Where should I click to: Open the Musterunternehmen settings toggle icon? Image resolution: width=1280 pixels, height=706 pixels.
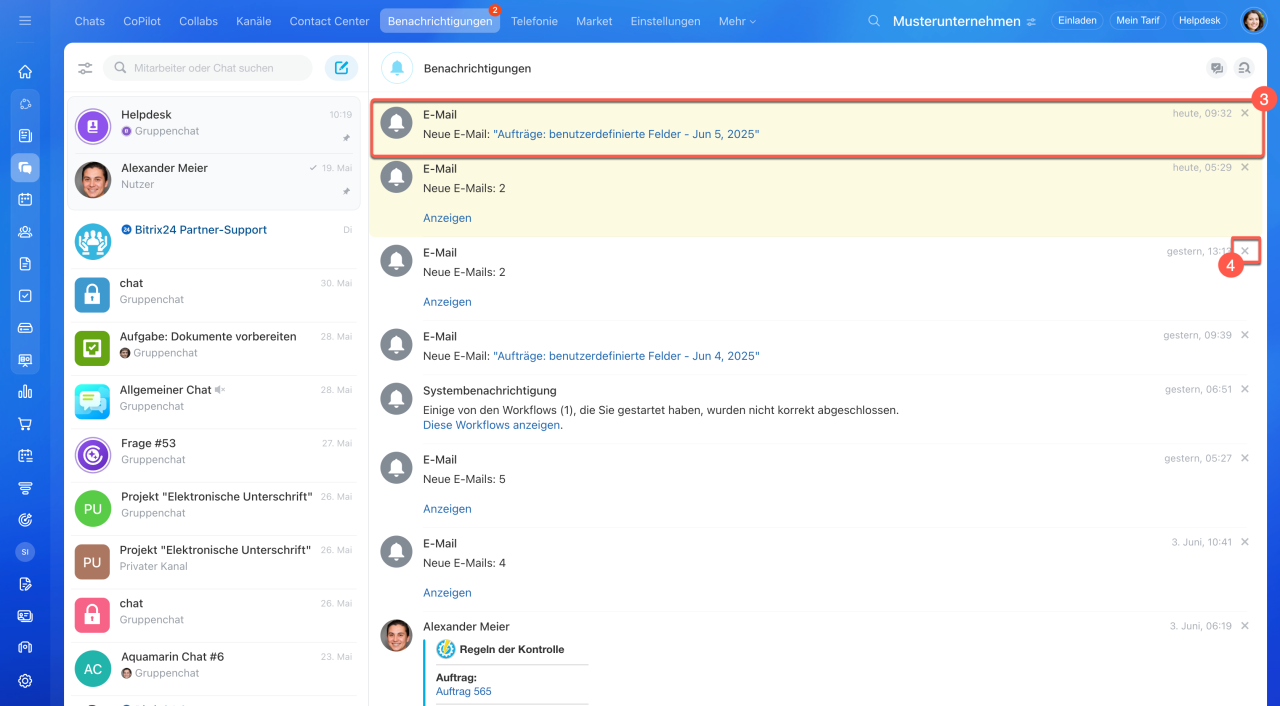(x=1031, y=22)
